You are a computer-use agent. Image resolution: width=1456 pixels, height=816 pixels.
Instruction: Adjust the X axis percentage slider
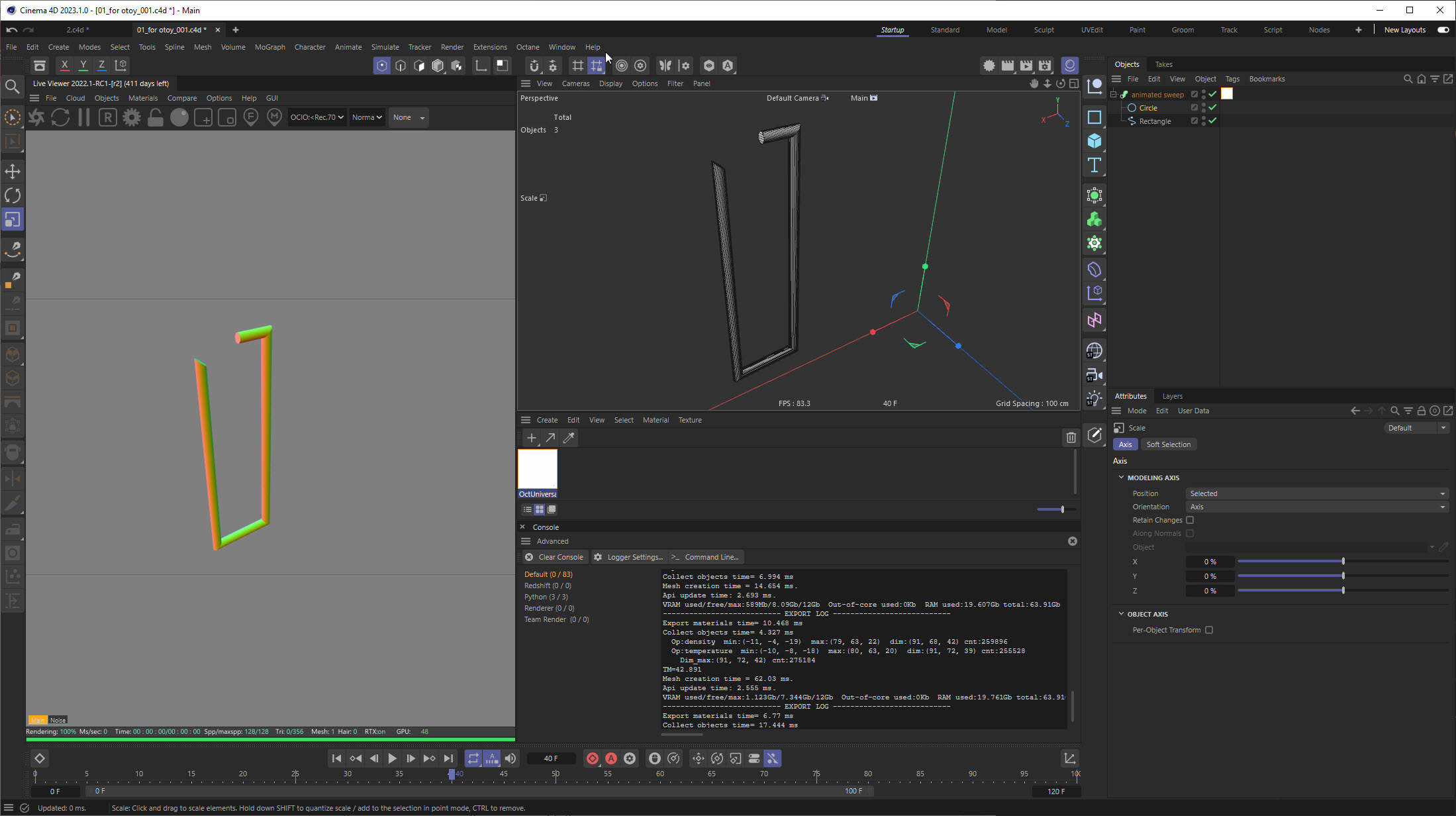1342,562
